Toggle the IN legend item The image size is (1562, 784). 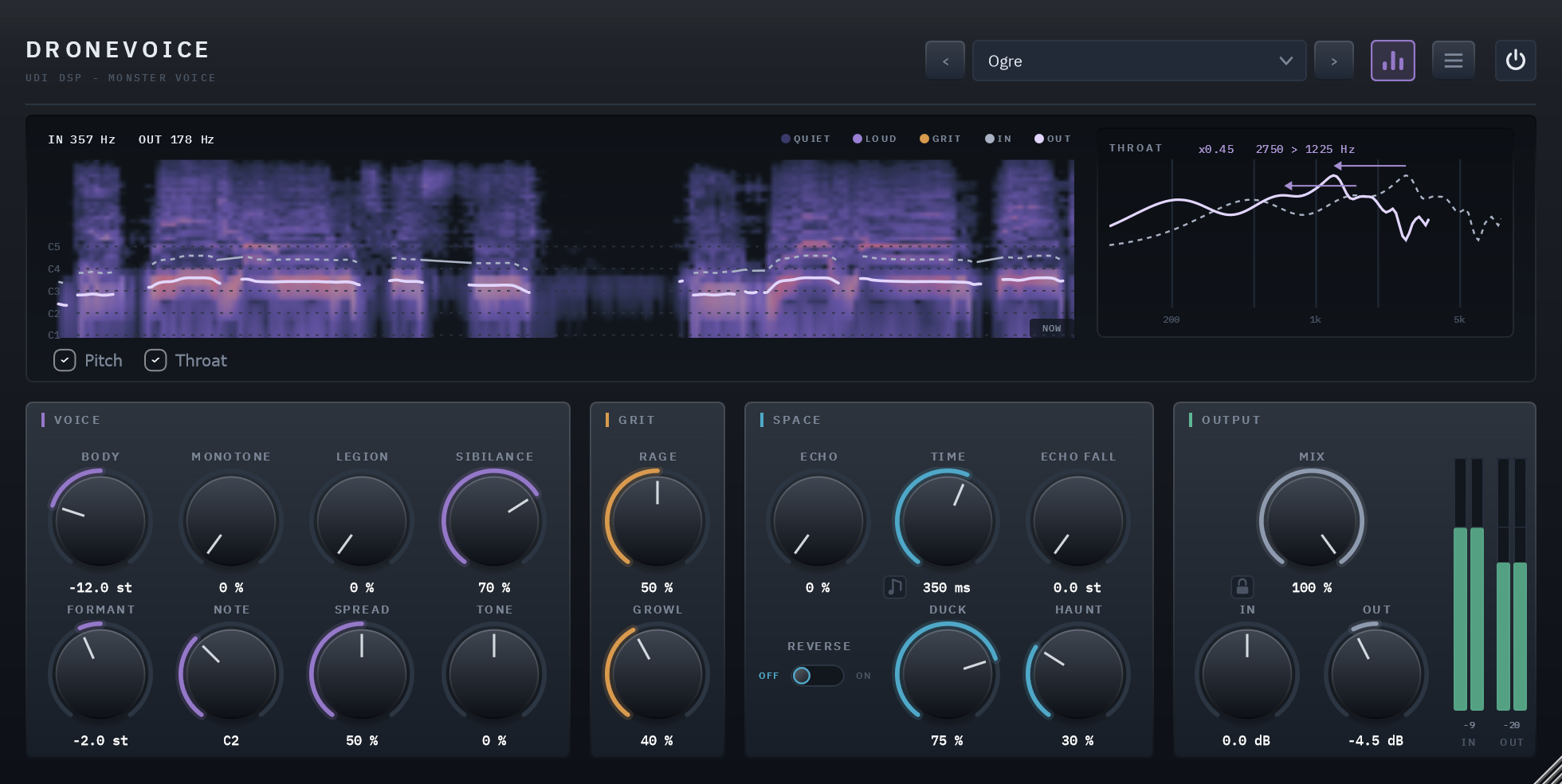998,139
